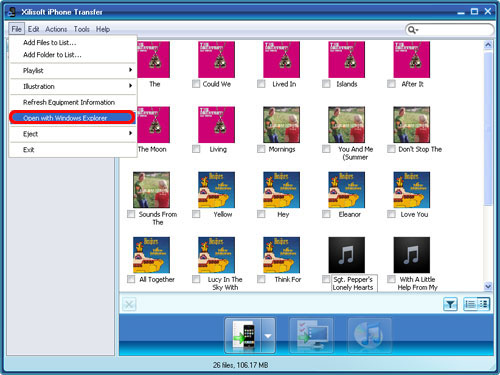Open the Edit menu

click(x=33, y=29)
